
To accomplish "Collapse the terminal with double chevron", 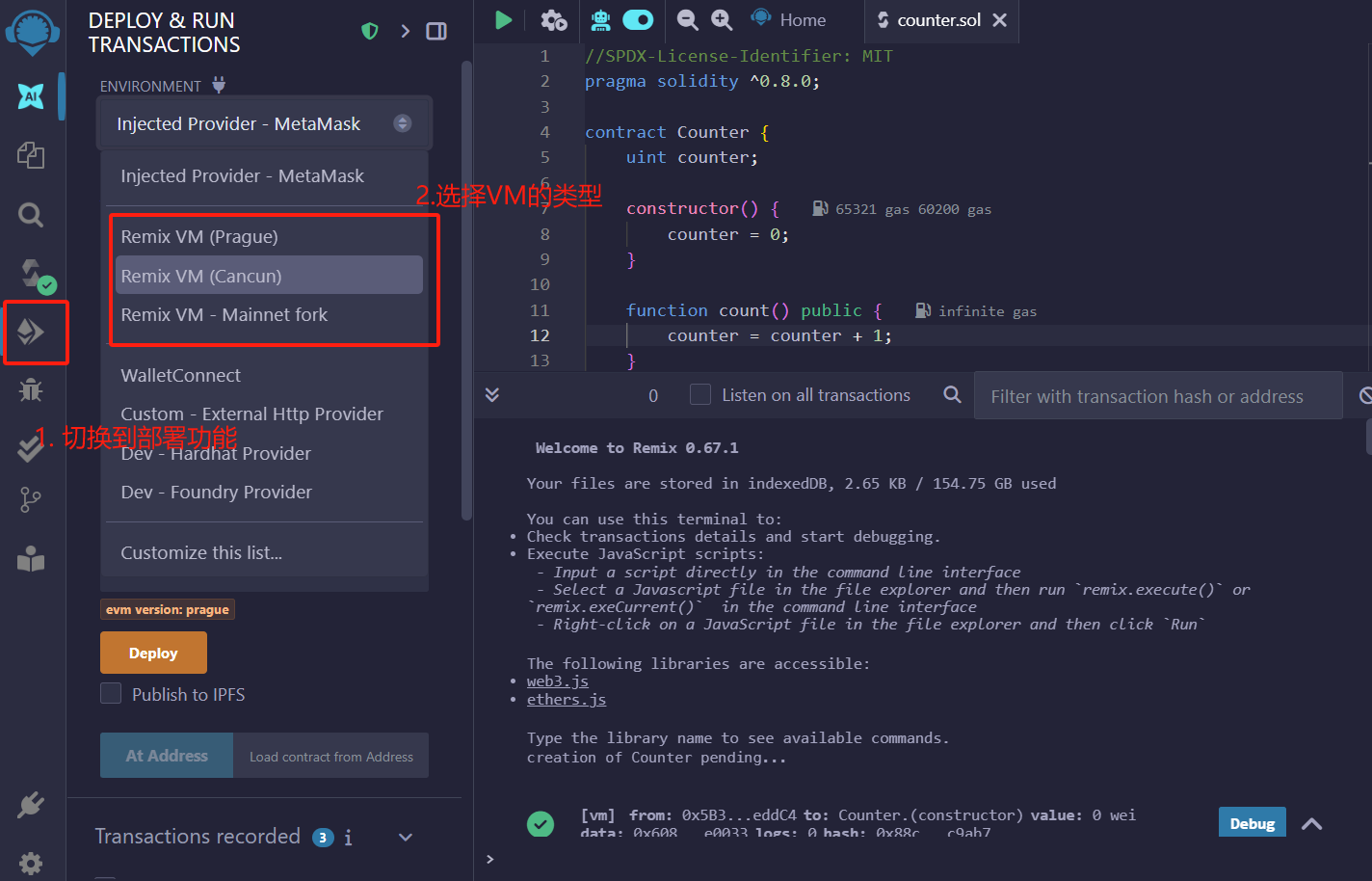I will pyautogui.click(x=492, y=394).
